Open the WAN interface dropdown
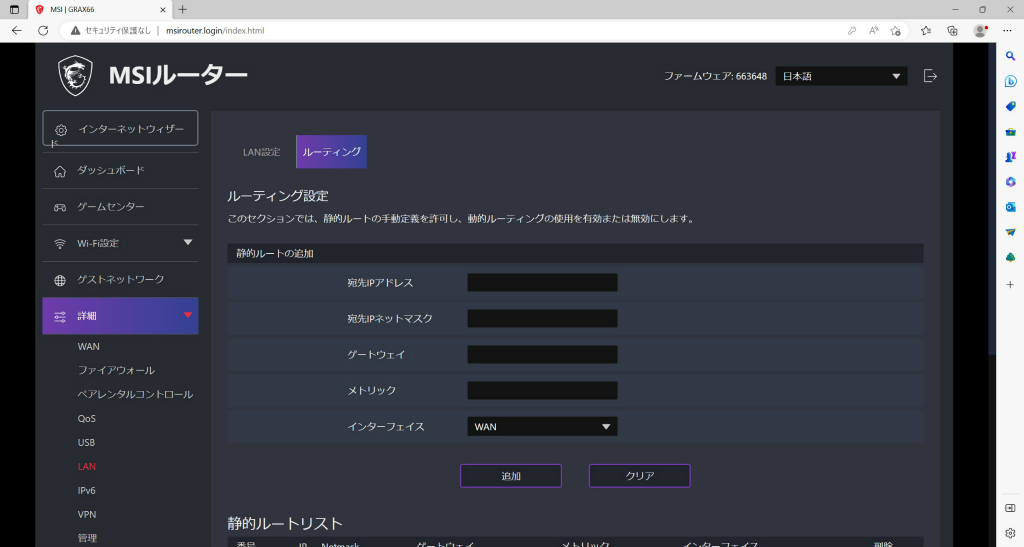 542,426
